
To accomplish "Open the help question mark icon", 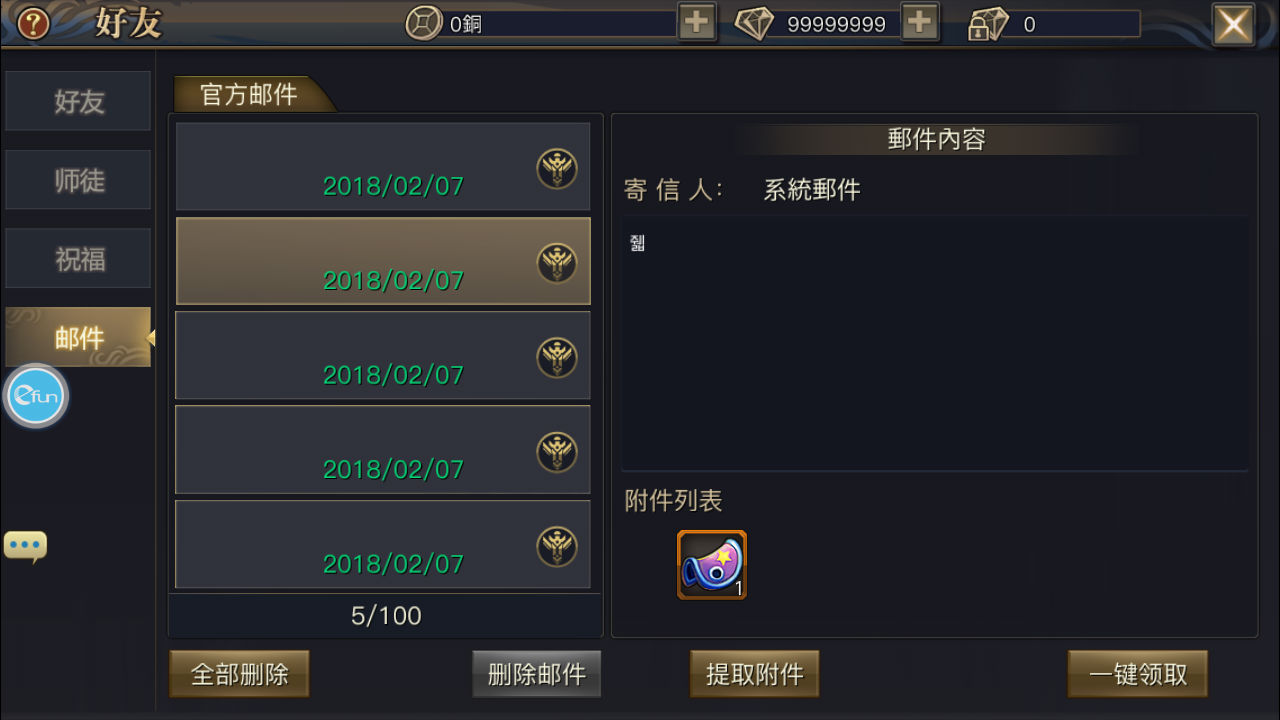I will coord(33,23).
